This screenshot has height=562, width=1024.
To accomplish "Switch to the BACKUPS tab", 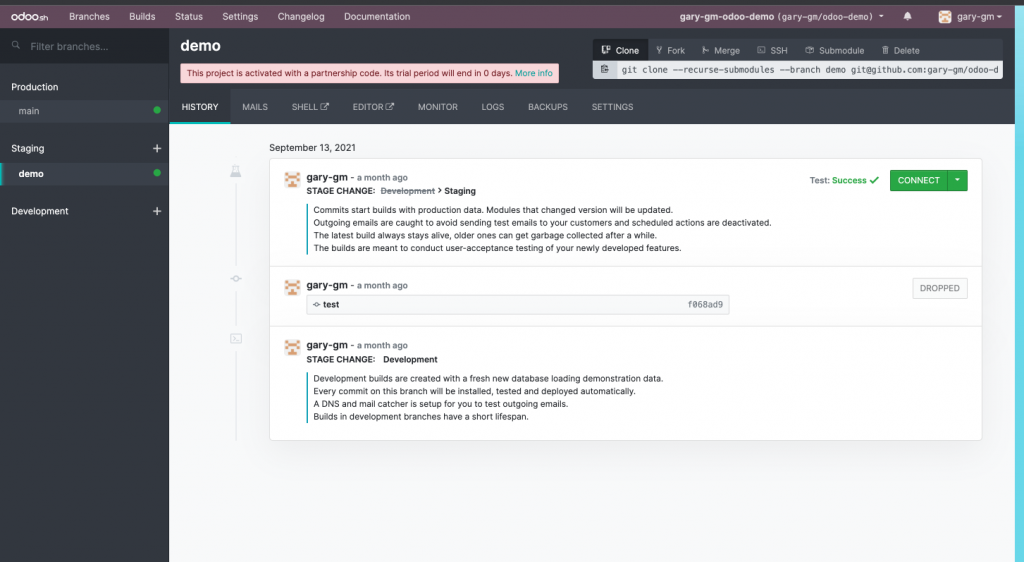I will pos(547,106).
